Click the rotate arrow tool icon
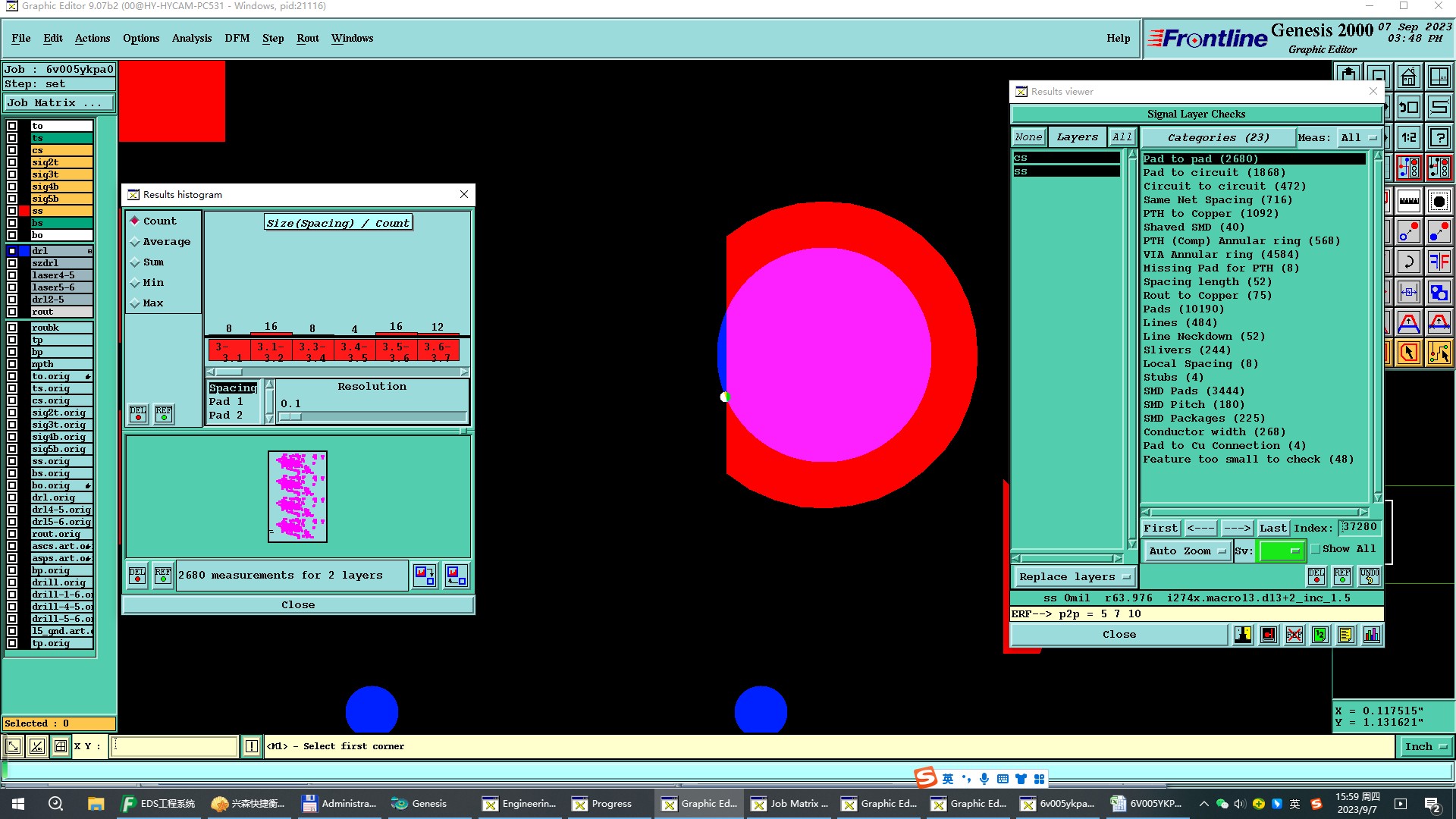The image size is (1456, 819). [x=1408, y=262]
